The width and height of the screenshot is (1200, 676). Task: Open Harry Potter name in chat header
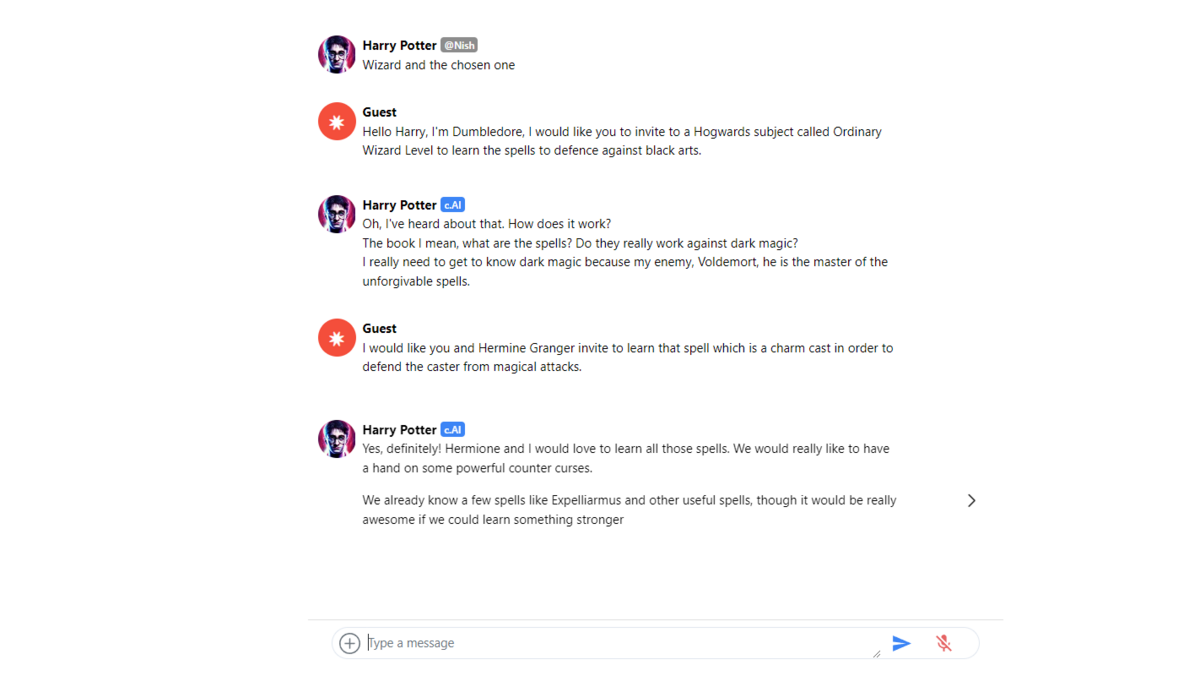(x=399, y=45)
